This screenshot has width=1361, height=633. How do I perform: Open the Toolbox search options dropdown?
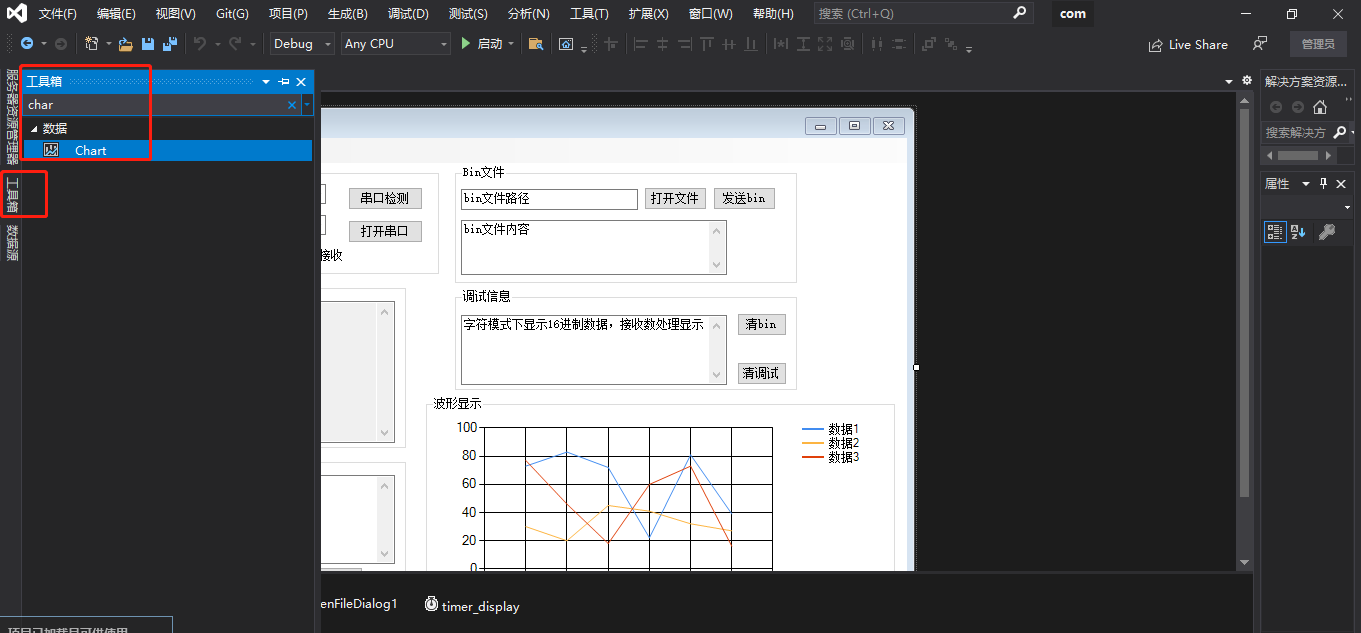tap(307, 104)
